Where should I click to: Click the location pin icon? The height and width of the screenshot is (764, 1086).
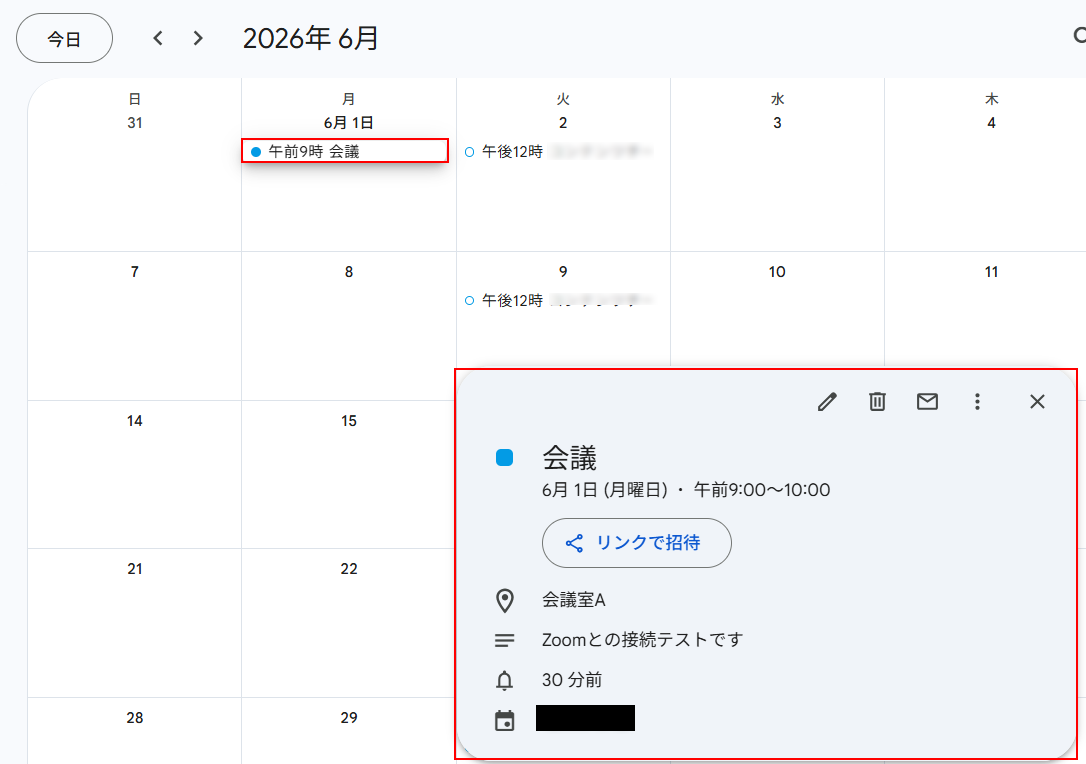(x=505, y=601)
